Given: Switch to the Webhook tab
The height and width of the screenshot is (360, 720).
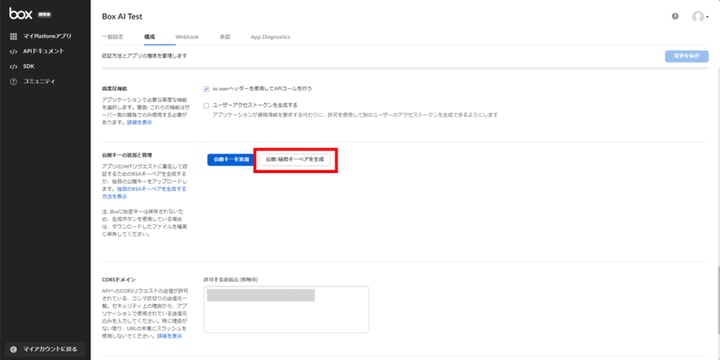Looking at the screenshot, I should point(187,37).
